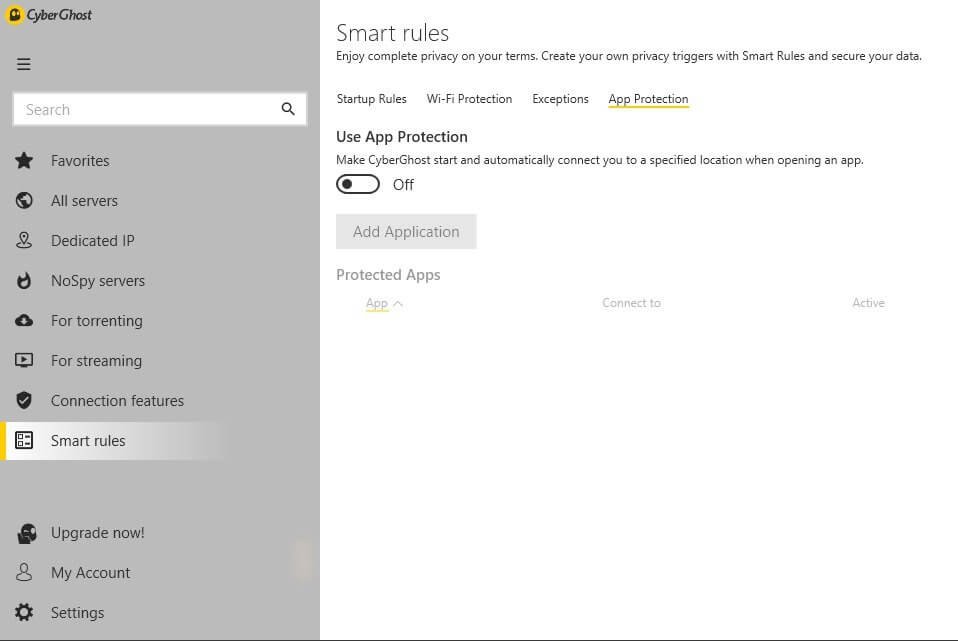Image resolution: width=958 pixels, height=641 pixels.
Task: Open For streaming servers
Action: [x=97, y=361]
